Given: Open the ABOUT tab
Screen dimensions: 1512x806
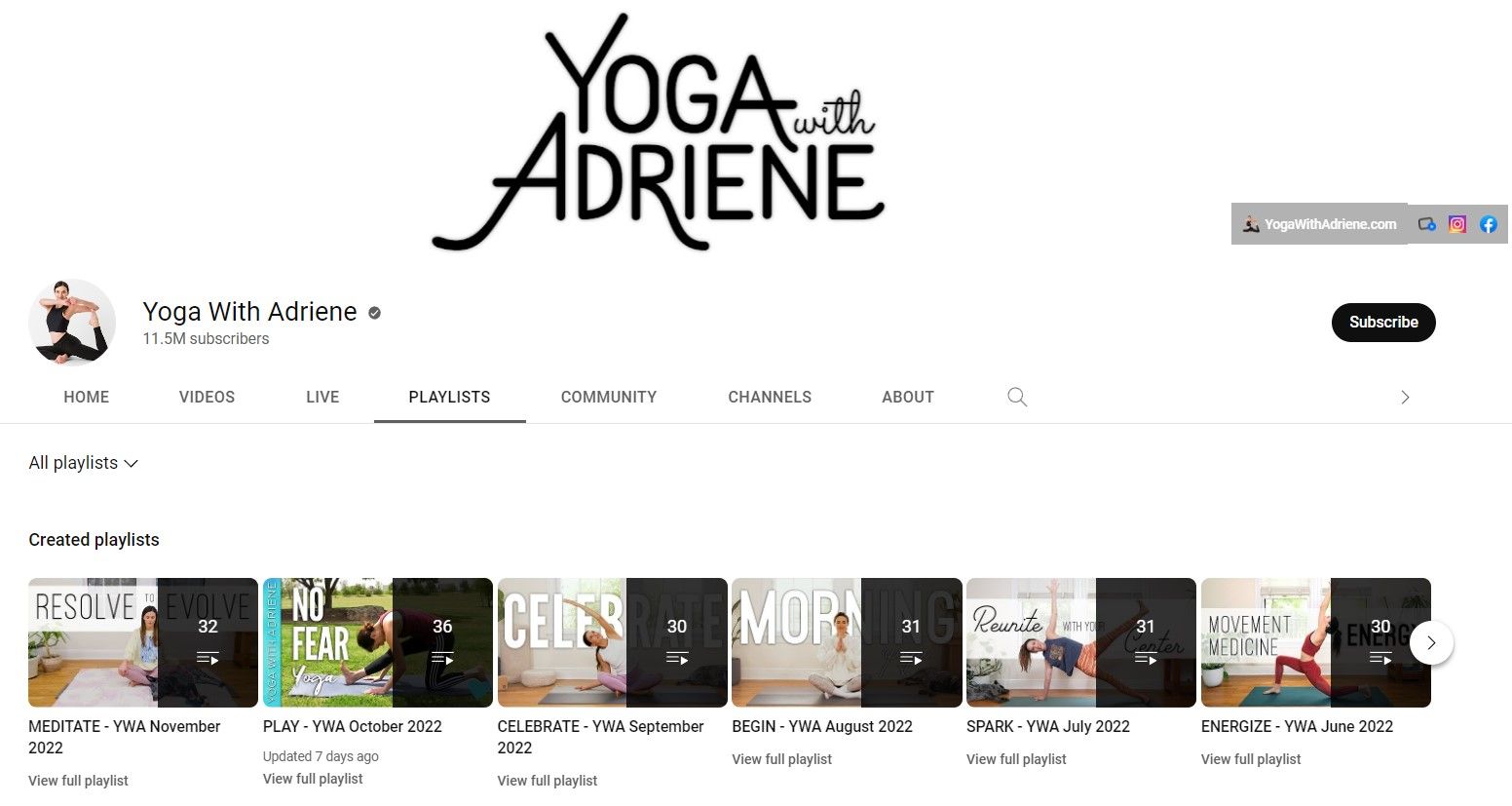Looking at the screenshot, I should tap(908, 397).
